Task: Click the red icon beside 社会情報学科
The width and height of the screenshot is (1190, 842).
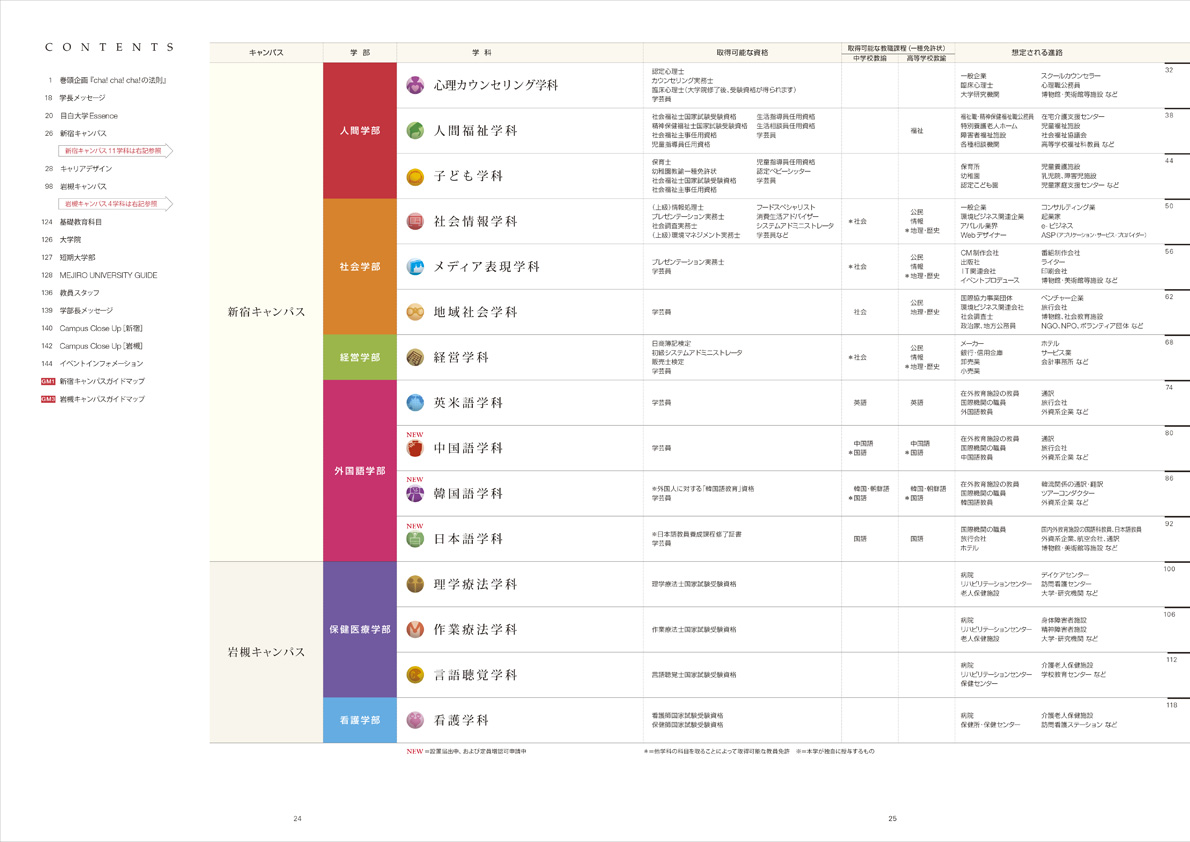Action: (x=414, y=222)
